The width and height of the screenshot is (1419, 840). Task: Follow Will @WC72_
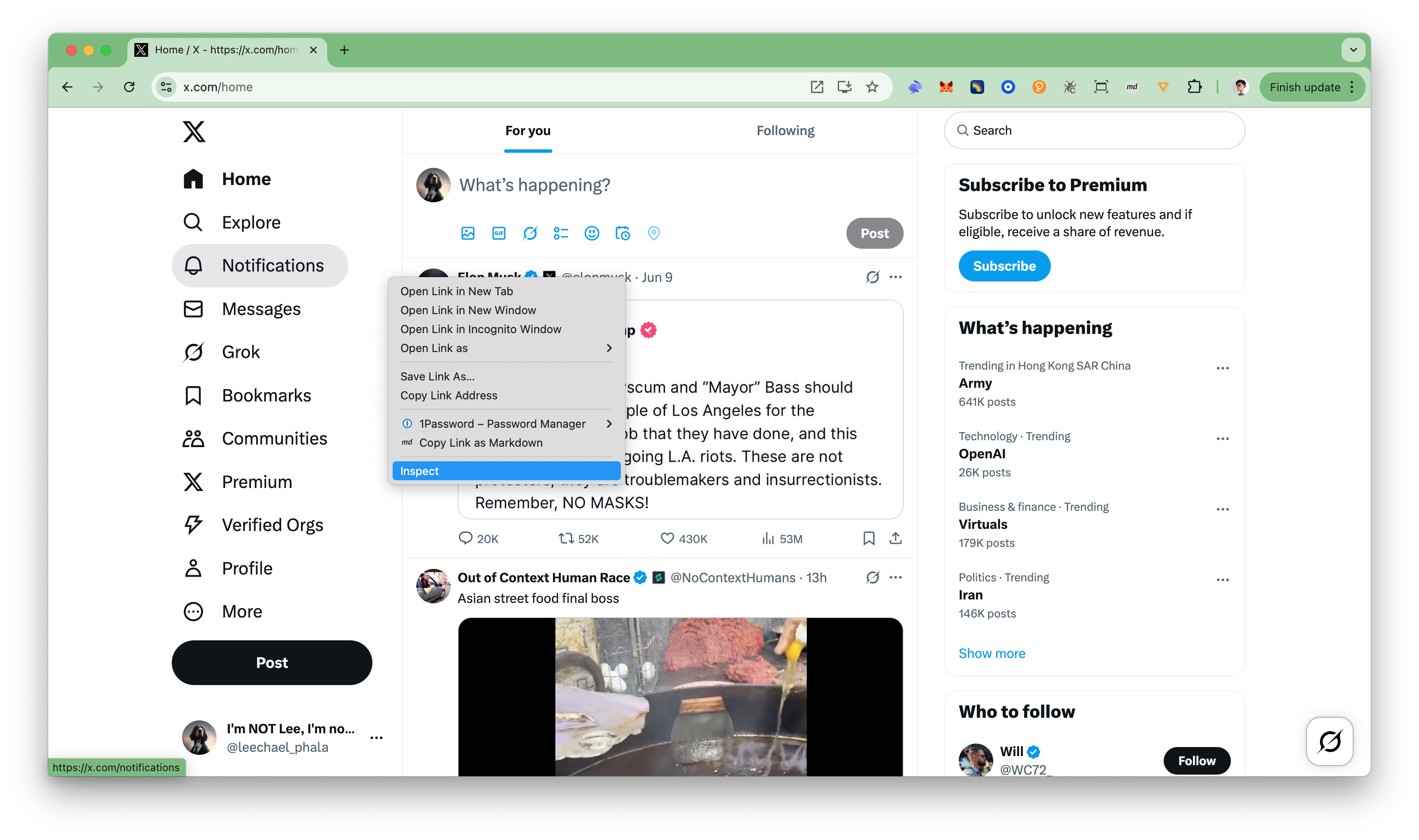click(1196, 761)
